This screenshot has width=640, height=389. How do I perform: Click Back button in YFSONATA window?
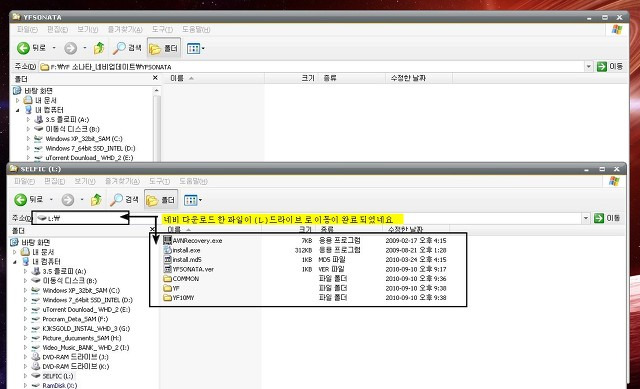31,48
